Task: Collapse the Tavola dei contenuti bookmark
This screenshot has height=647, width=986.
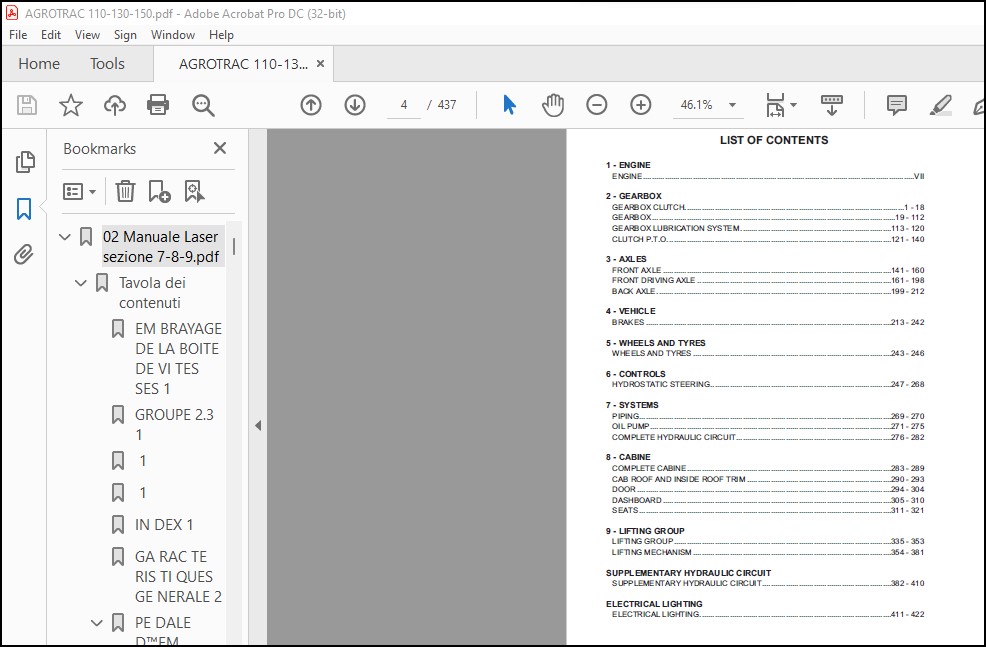Action: point(80,283)
